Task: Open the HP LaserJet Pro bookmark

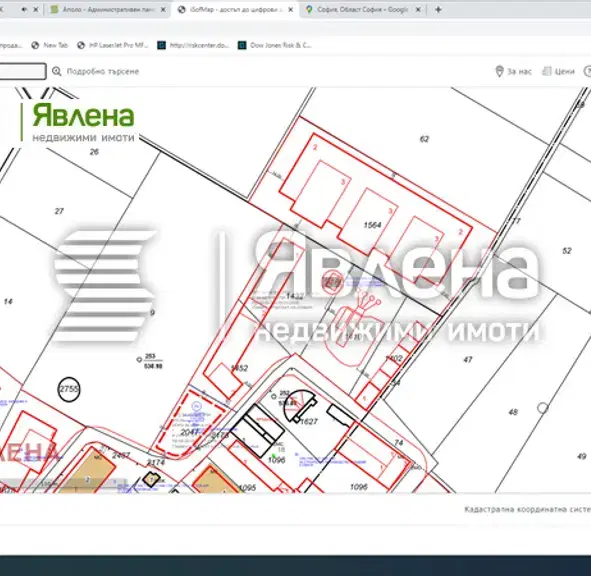Action: pos(113,45)
